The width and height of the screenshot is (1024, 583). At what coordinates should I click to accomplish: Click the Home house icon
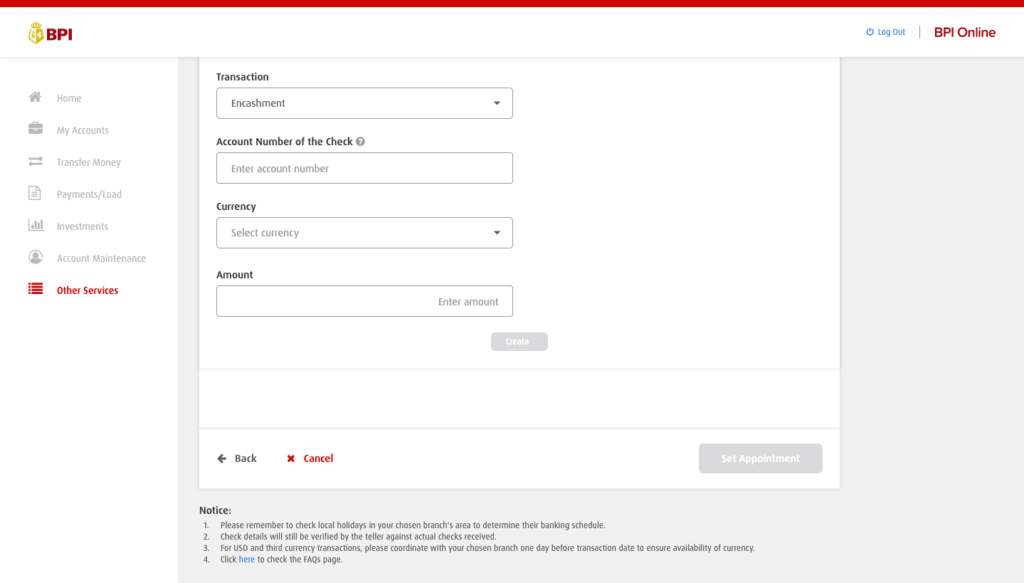pyautogui.click(x=35, y=98)
